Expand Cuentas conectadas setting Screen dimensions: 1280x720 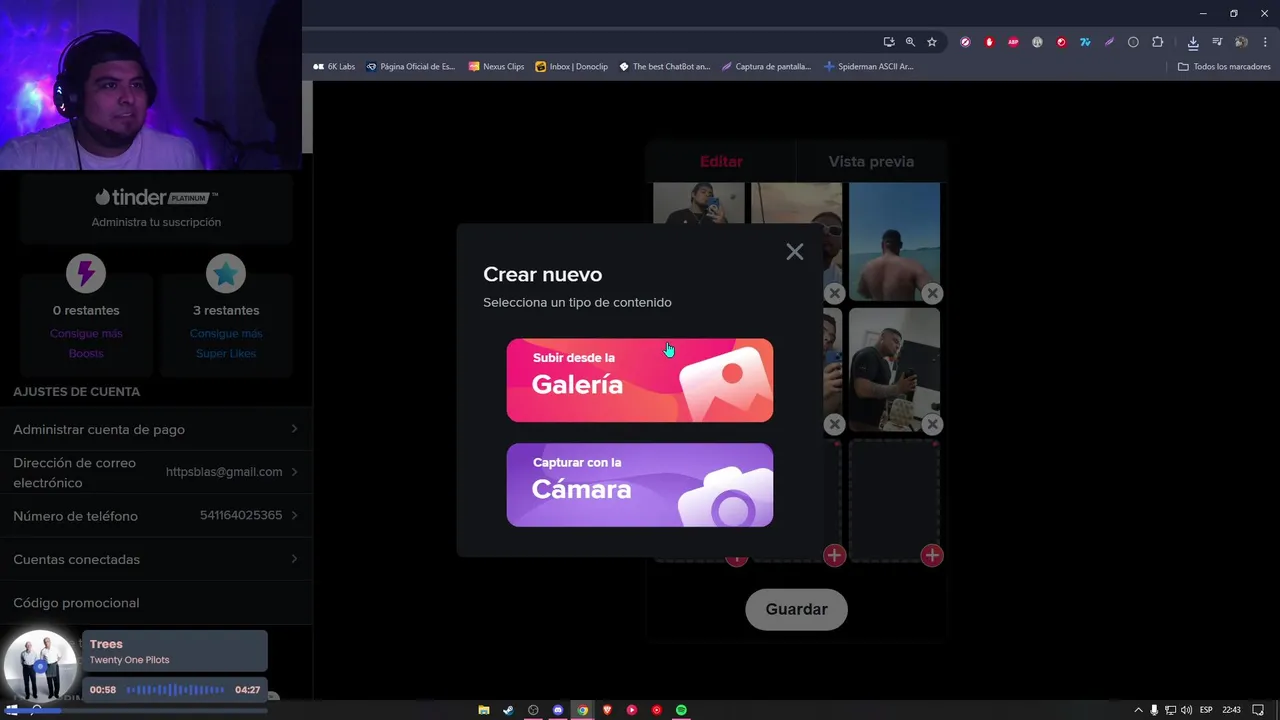(156, 559)
